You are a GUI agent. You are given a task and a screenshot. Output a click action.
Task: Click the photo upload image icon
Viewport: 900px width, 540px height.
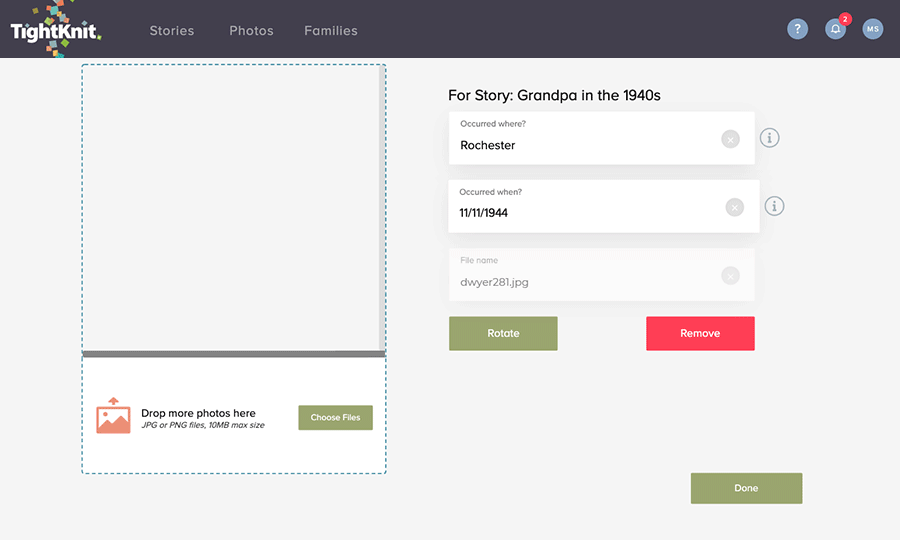pos(113,415)
